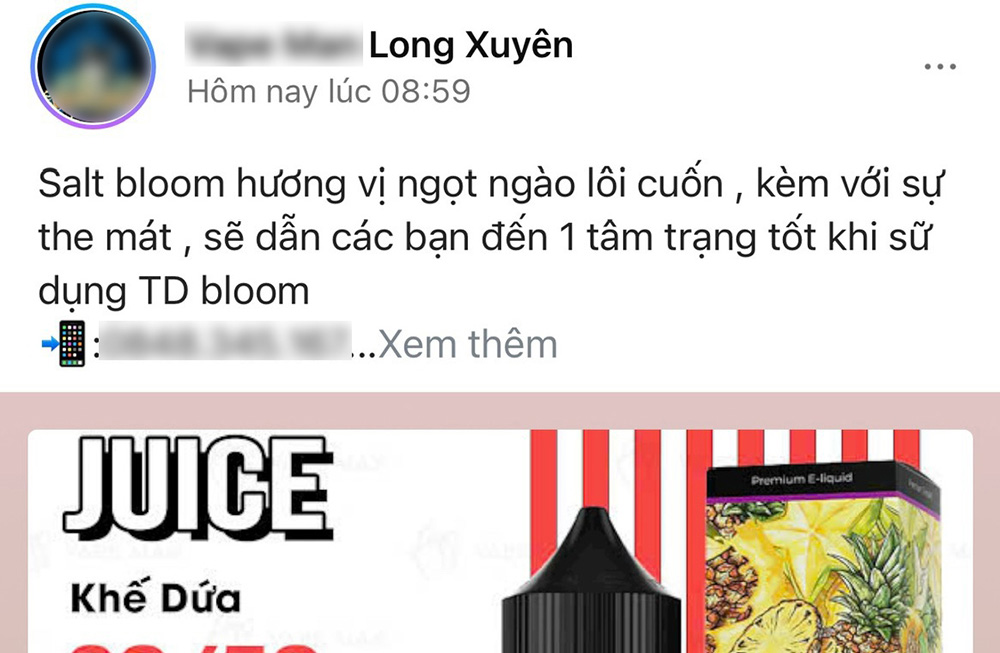Click the TD bloom caption line
This screenshot has width=1000, height=653.
click(173, 292)
